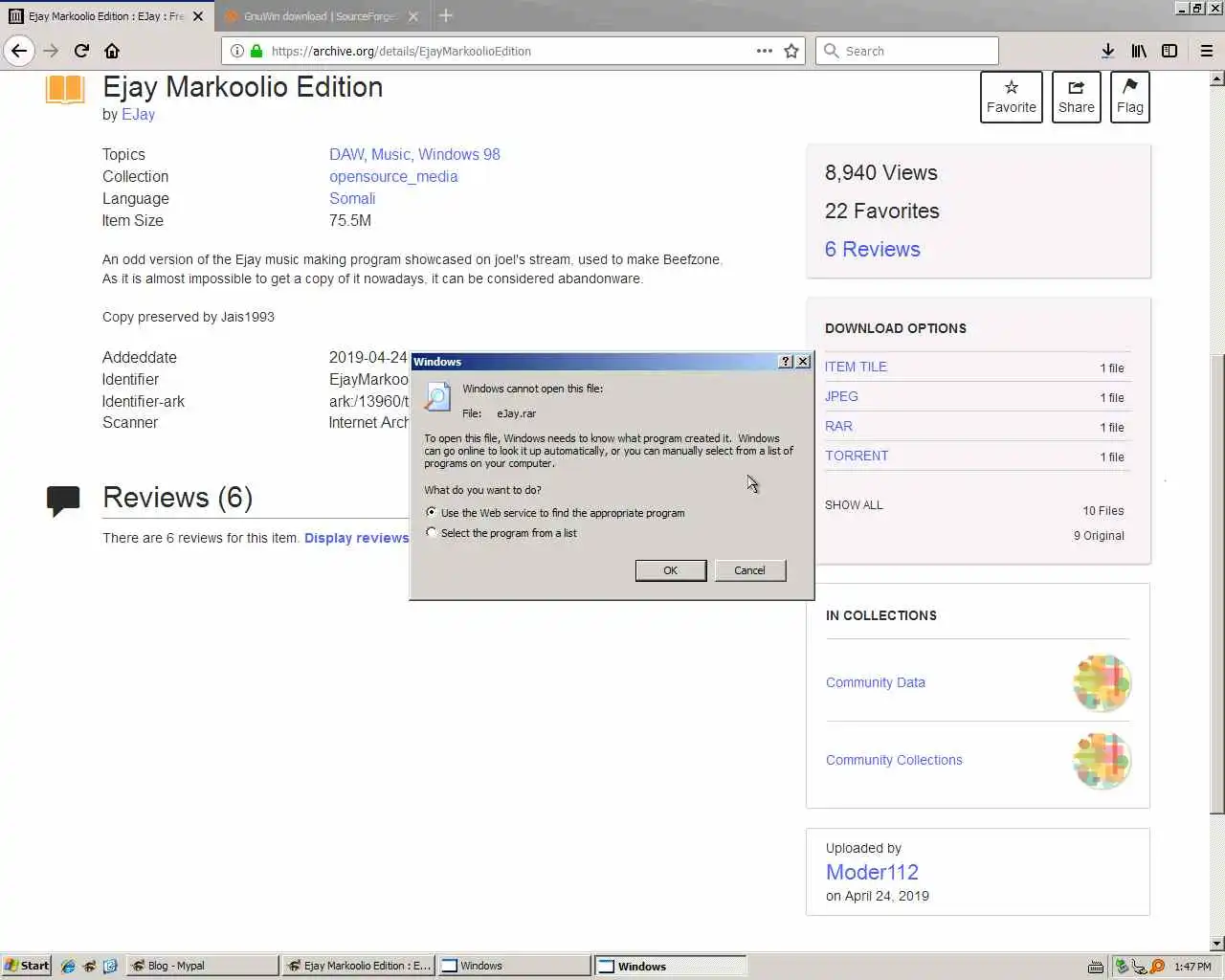Download the JPEG option
Viewport: 1225px width, 980px height.
(x=841, y=396)
